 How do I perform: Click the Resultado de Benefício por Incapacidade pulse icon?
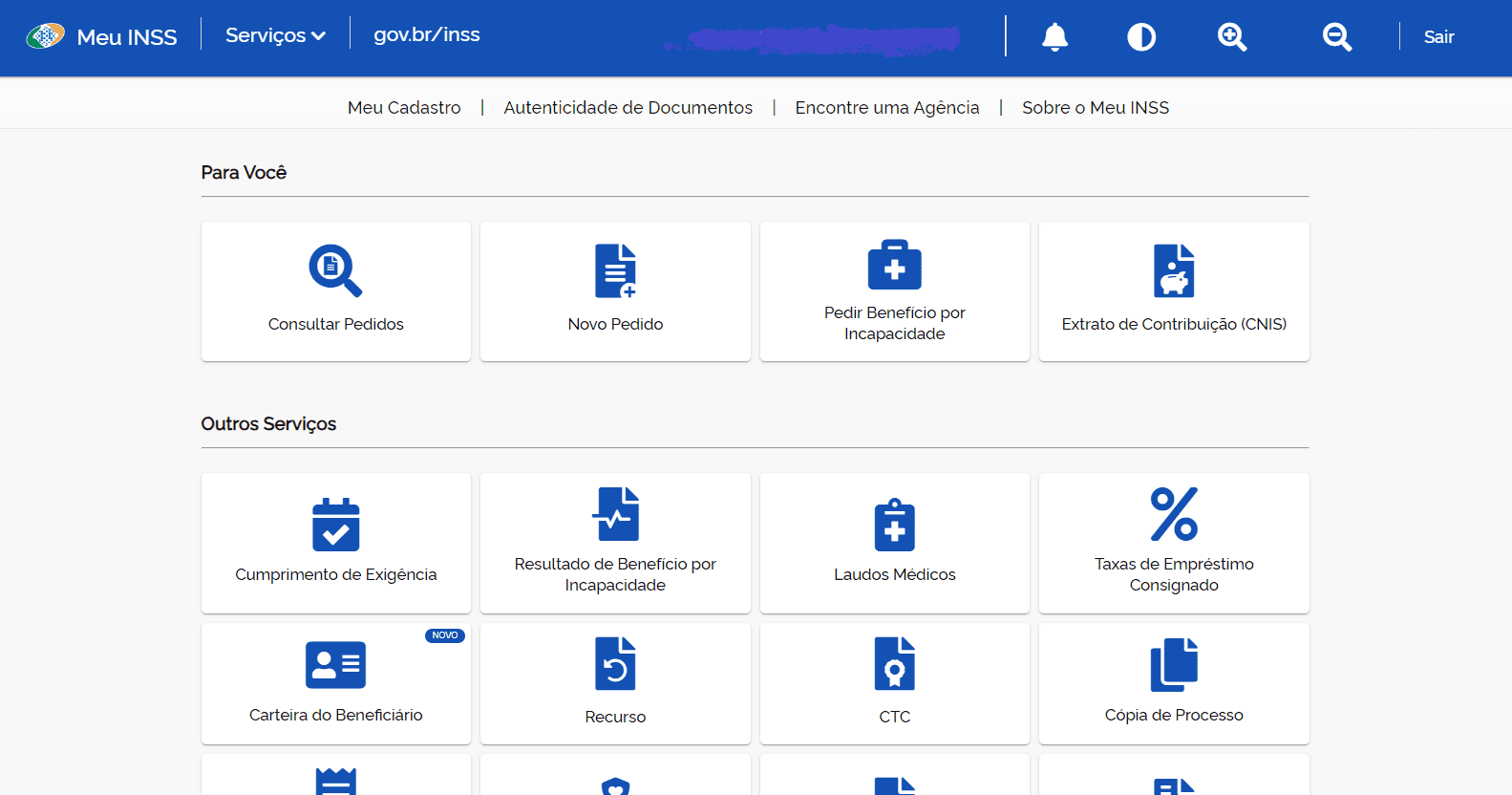pyautogui.click(x=615, y=514)
